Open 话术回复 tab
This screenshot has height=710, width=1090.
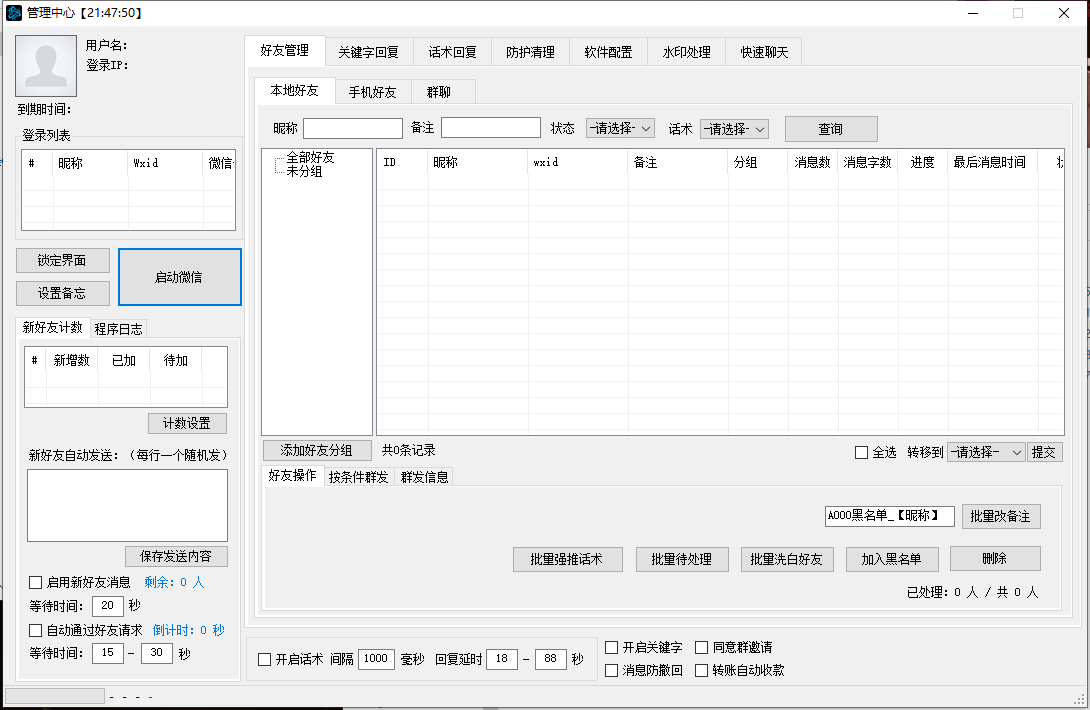click(453, 52)
